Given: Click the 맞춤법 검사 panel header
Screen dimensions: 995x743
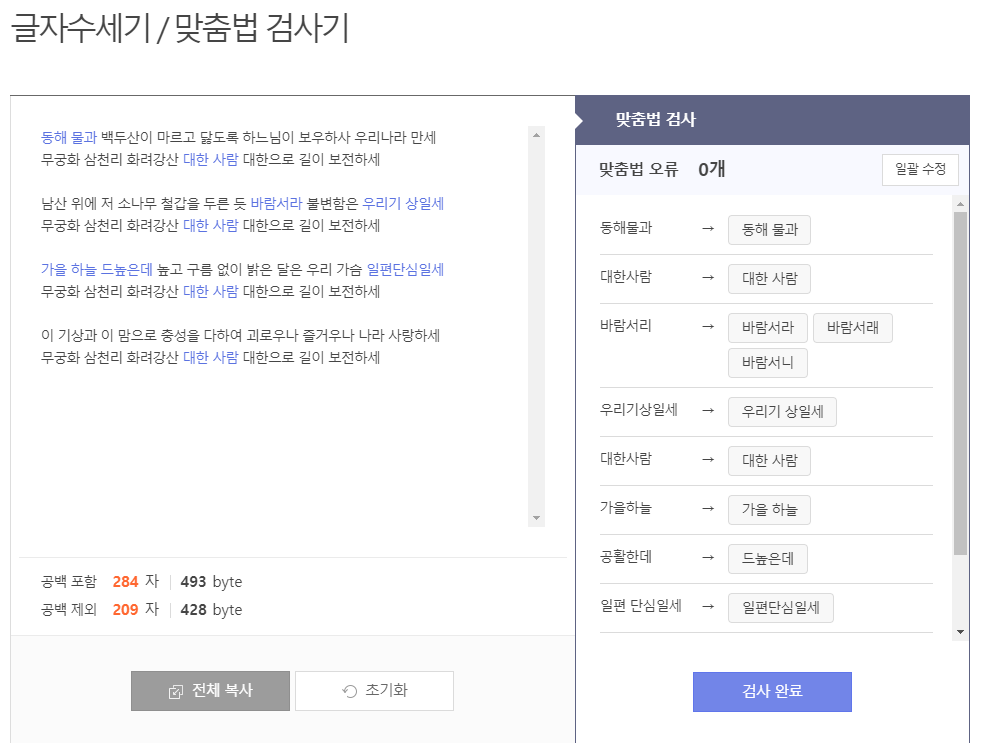Looking at the screenshot, I should [772, 120].
